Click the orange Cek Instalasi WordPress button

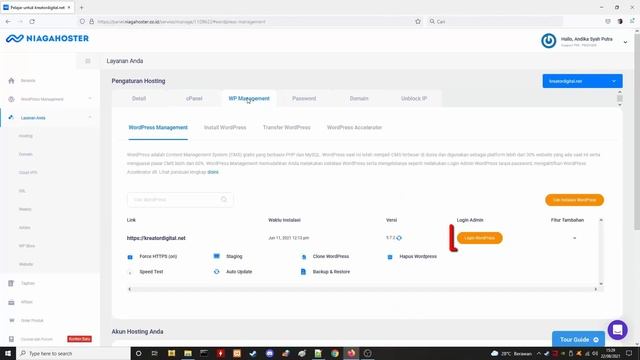(574, 200)
